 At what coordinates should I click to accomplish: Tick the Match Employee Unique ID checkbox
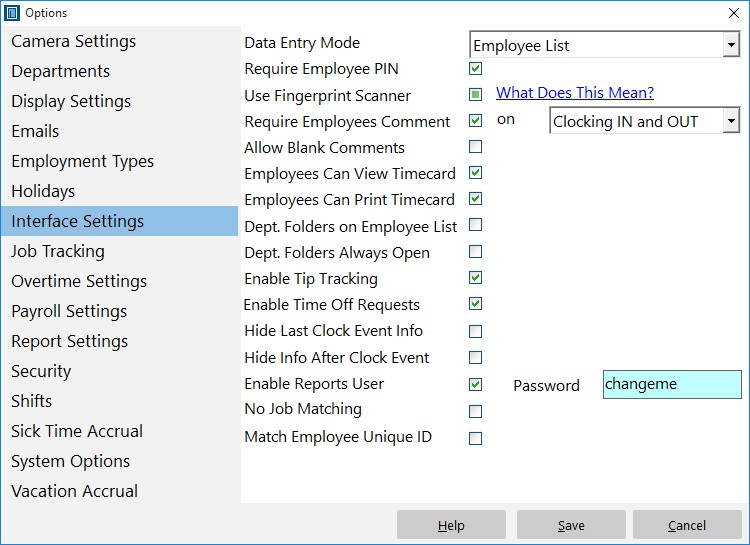click(x=475, y=437)
